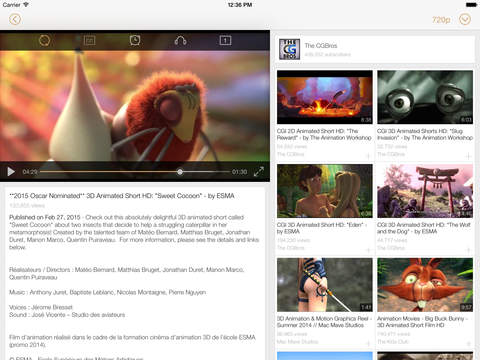Play the Sweet Cocoon video

(11, 172)
